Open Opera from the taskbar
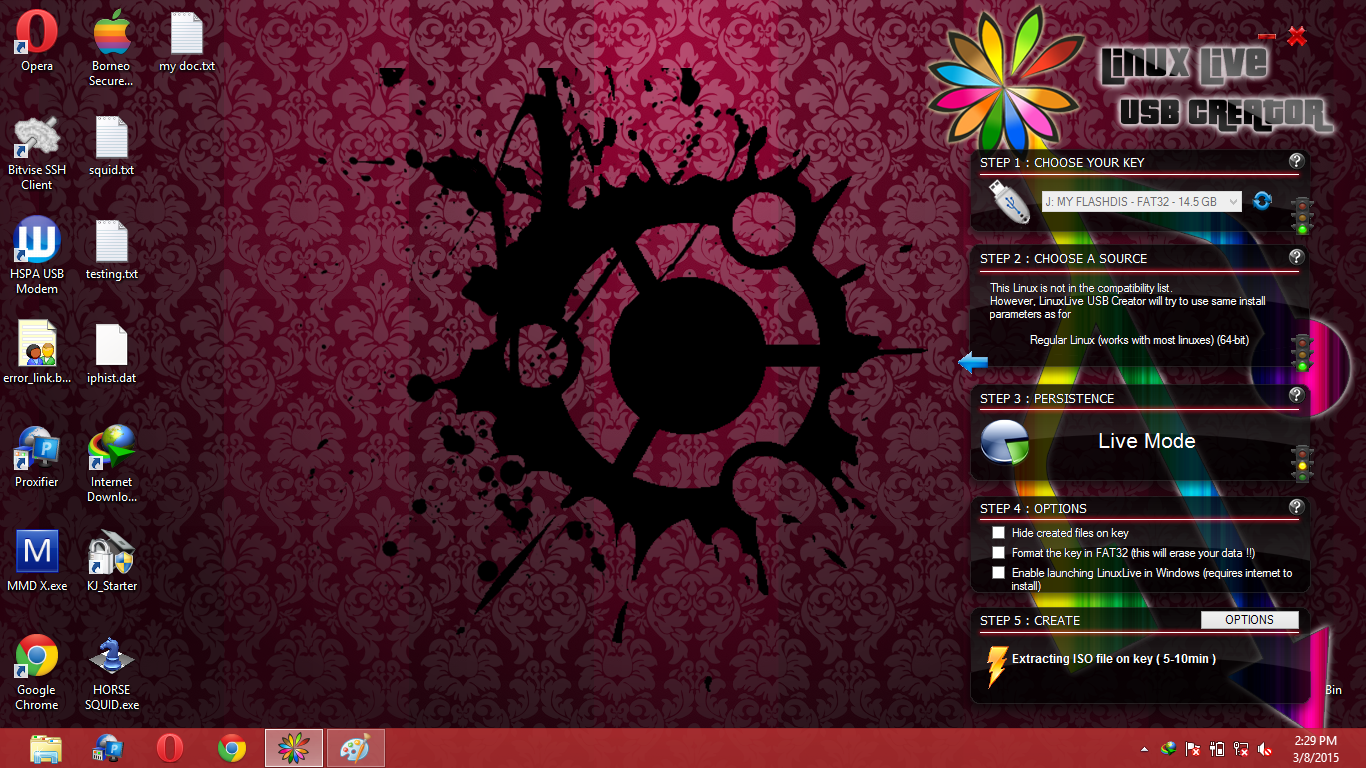Viewport: 1366px width, 768px height. click(x=170, y=748)
